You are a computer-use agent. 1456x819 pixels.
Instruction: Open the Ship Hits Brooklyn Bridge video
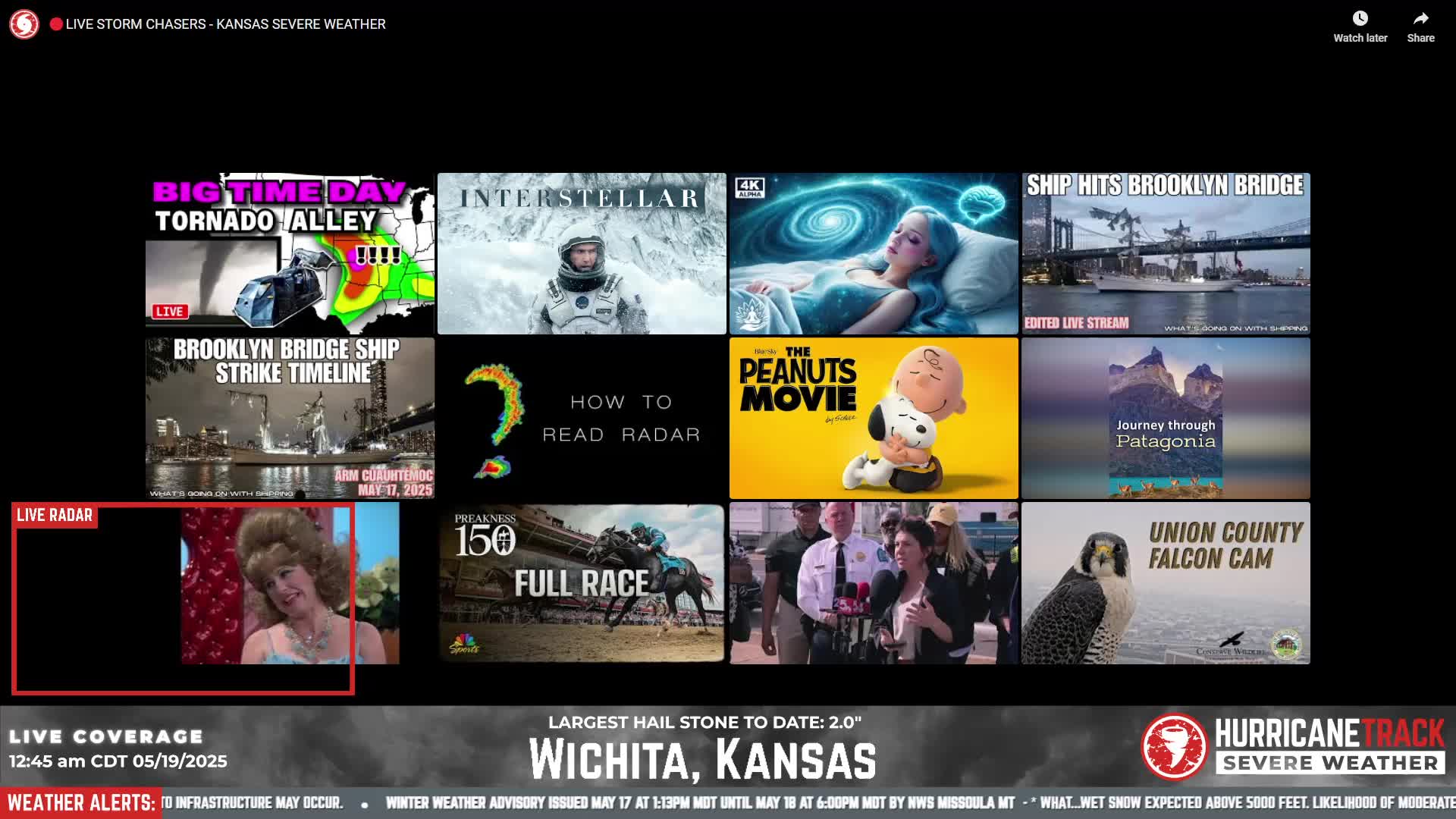click(x=1166, y=253)
